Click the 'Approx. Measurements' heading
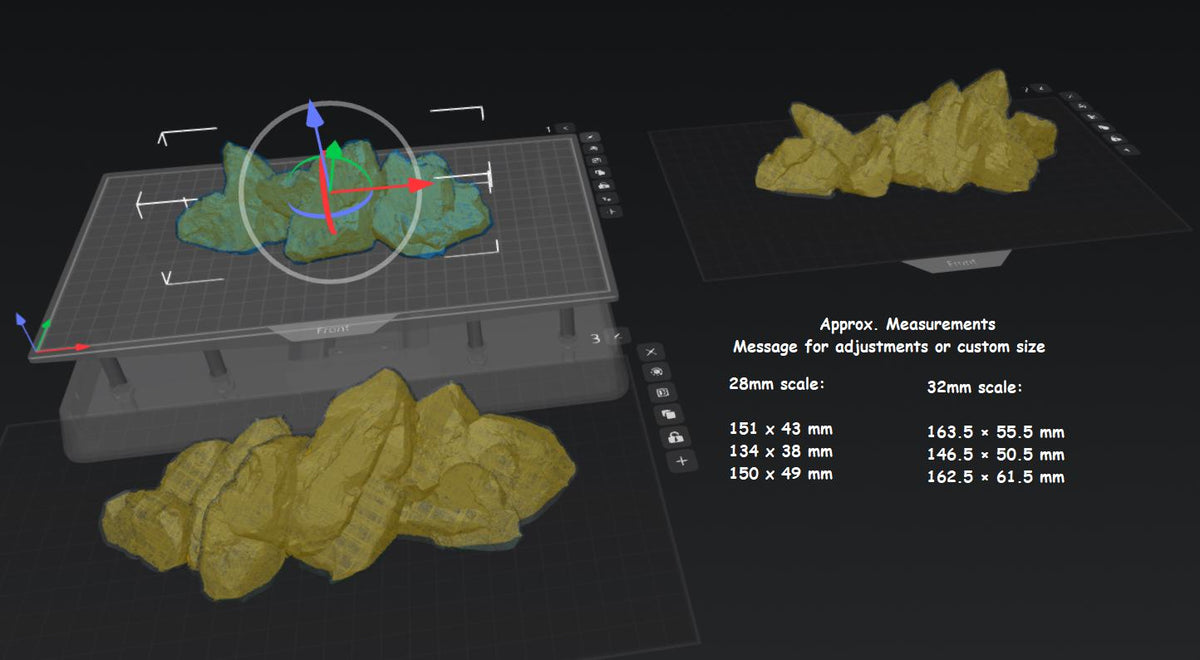Image resolution: width=1200 pixels, height=660 pixels. 907,325
